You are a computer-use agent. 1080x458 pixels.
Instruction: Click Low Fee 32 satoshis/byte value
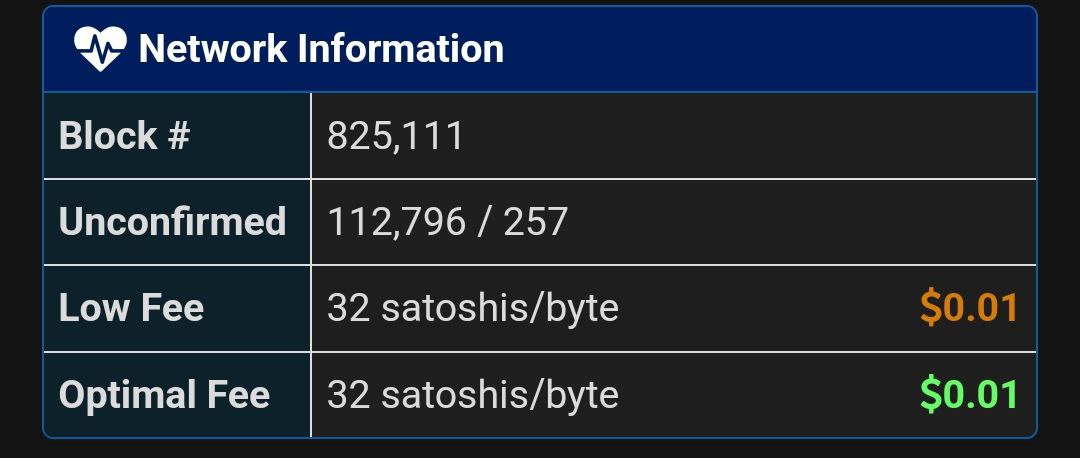click(472, 309)
